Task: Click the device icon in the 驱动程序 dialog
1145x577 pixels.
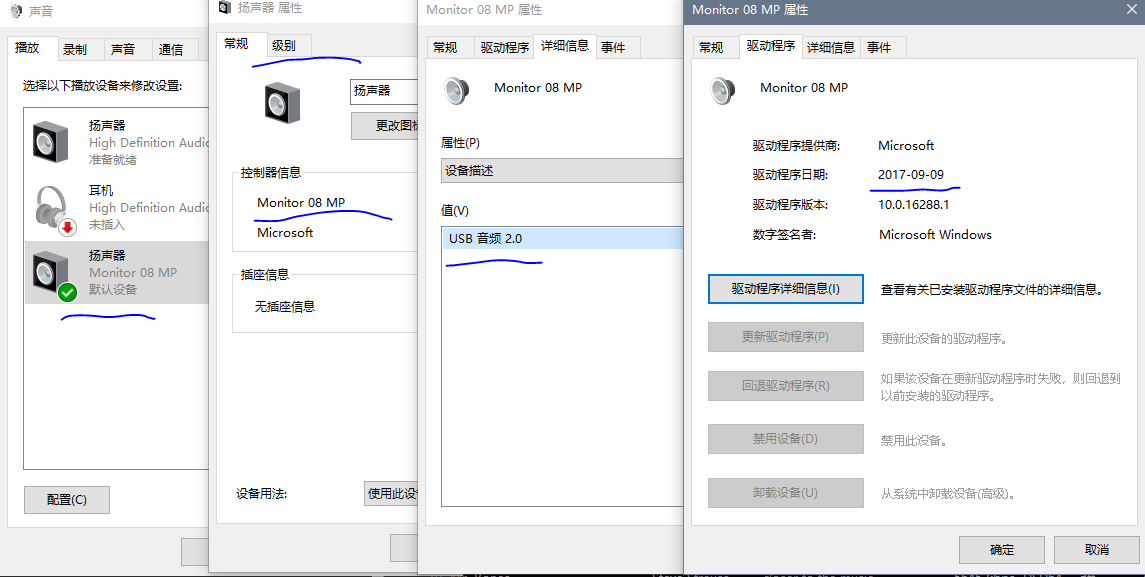Action: 722,91
